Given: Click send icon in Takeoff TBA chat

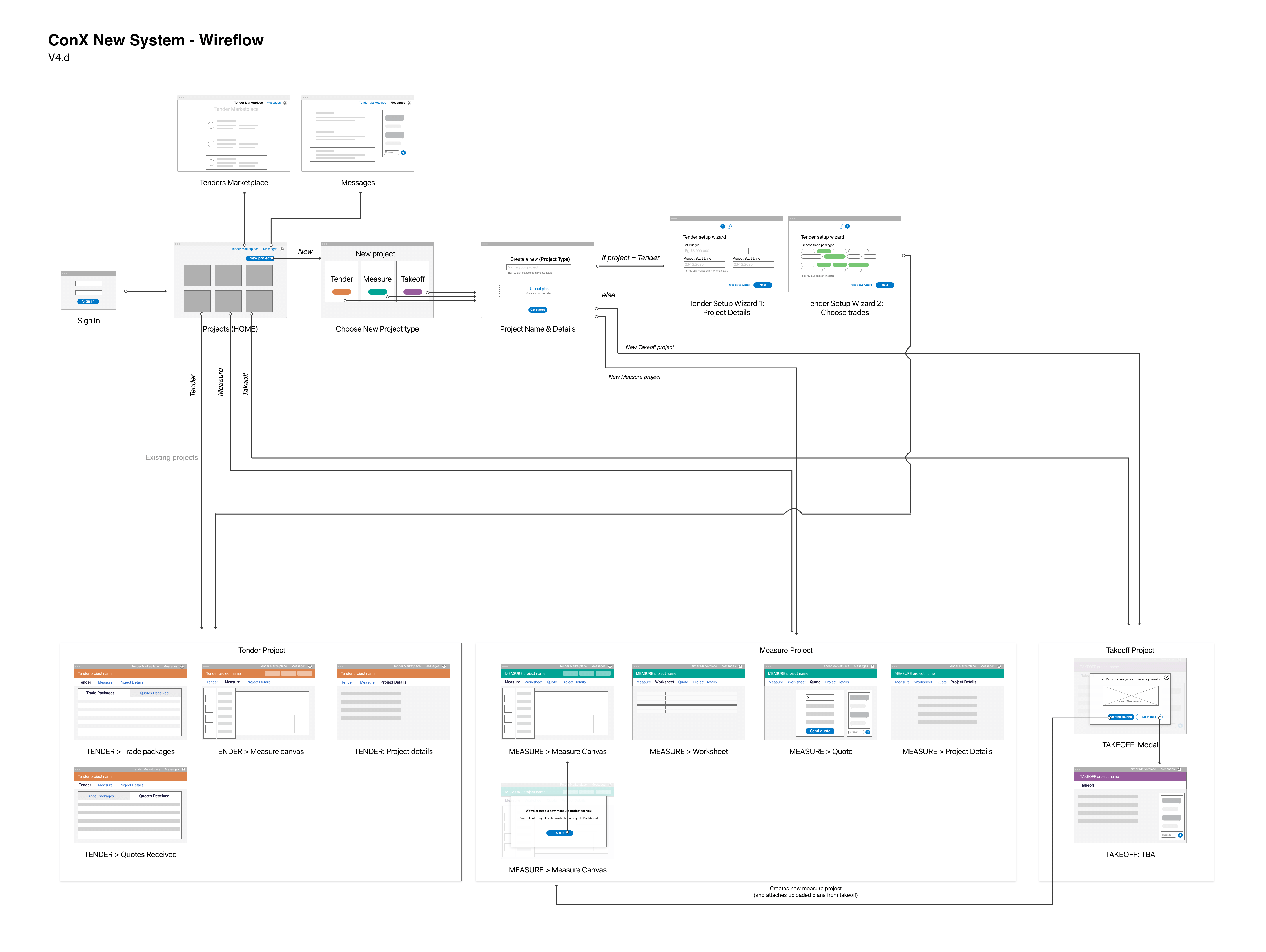Looking at the screenshot, I should [1180, 835].
